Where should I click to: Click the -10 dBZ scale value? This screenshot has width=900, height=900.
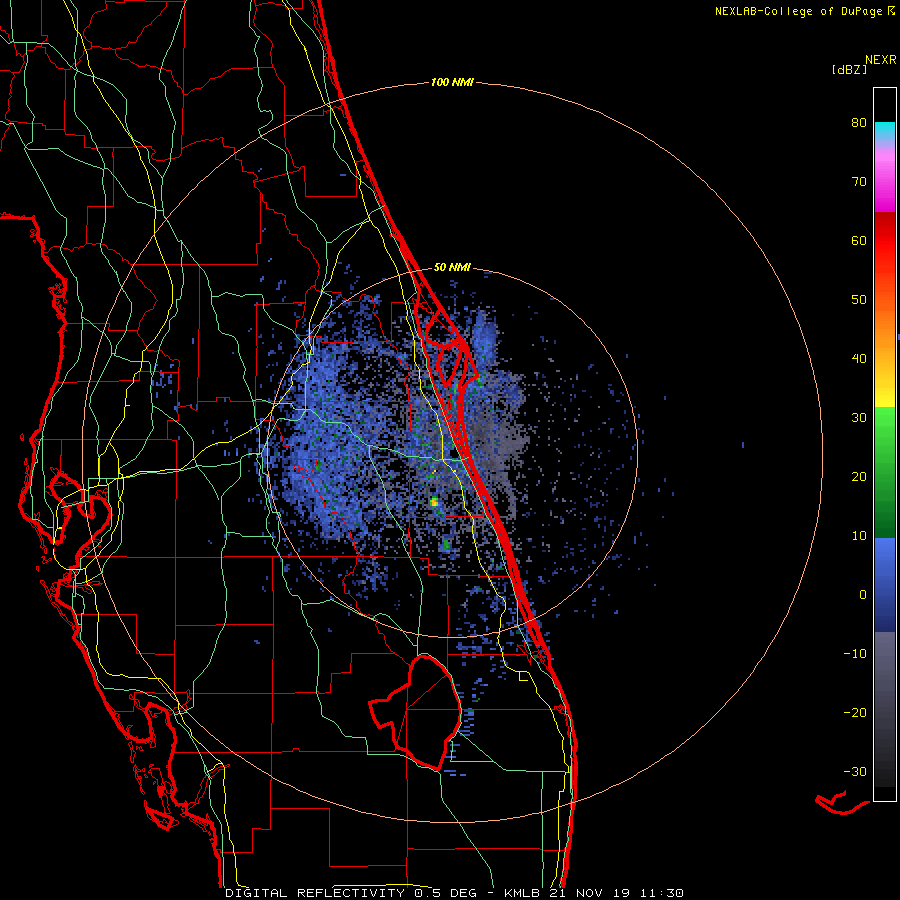(x=855, y=654)
